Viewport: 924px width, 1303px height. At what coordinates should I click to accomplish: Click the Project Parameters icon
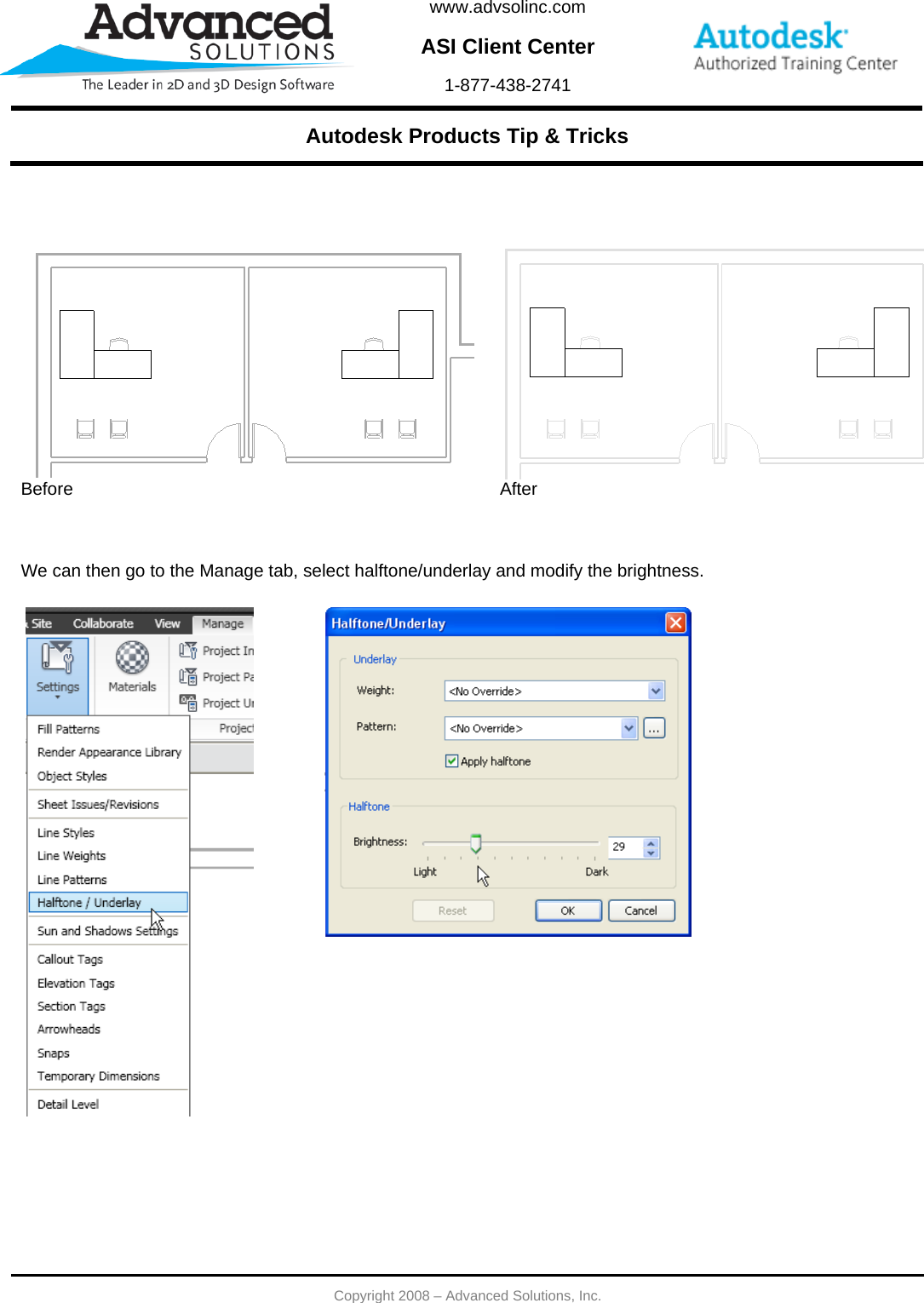188,676
